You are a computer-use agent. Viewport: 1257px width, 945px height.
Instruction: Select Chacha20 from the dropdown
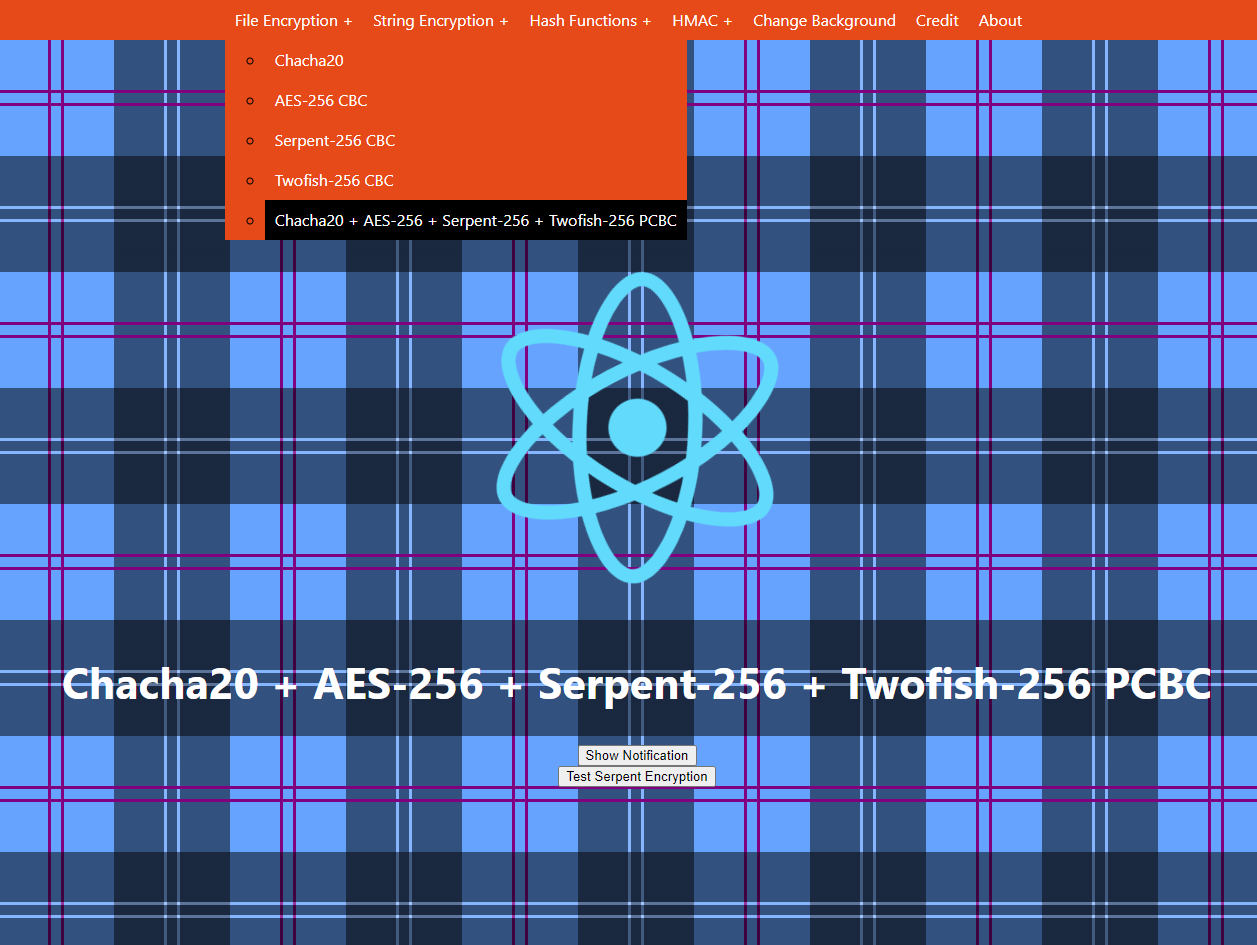pos(476,60)
